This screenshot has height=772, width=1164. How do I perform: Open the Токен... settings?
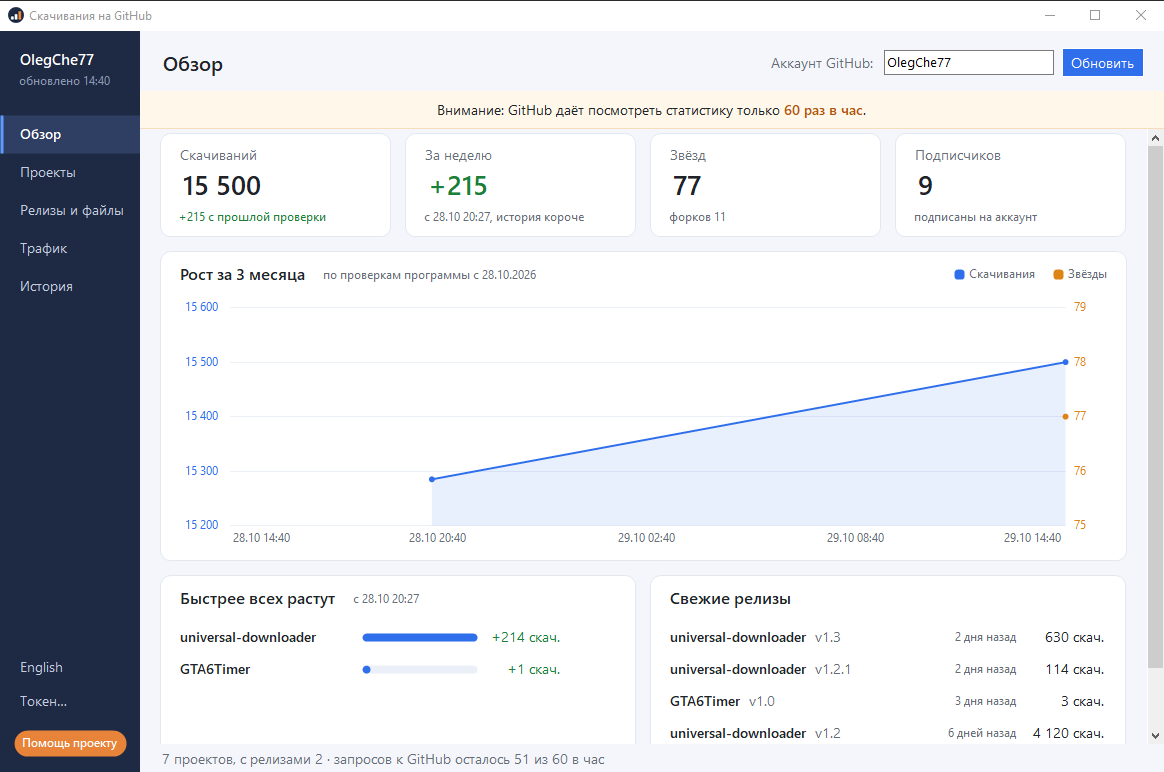point(43,701)
